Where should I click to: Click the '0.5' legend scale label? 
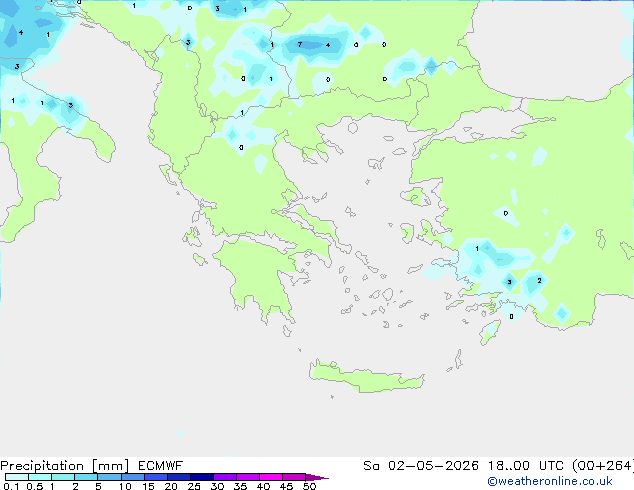pyautogui.click(x=35, y=486)
